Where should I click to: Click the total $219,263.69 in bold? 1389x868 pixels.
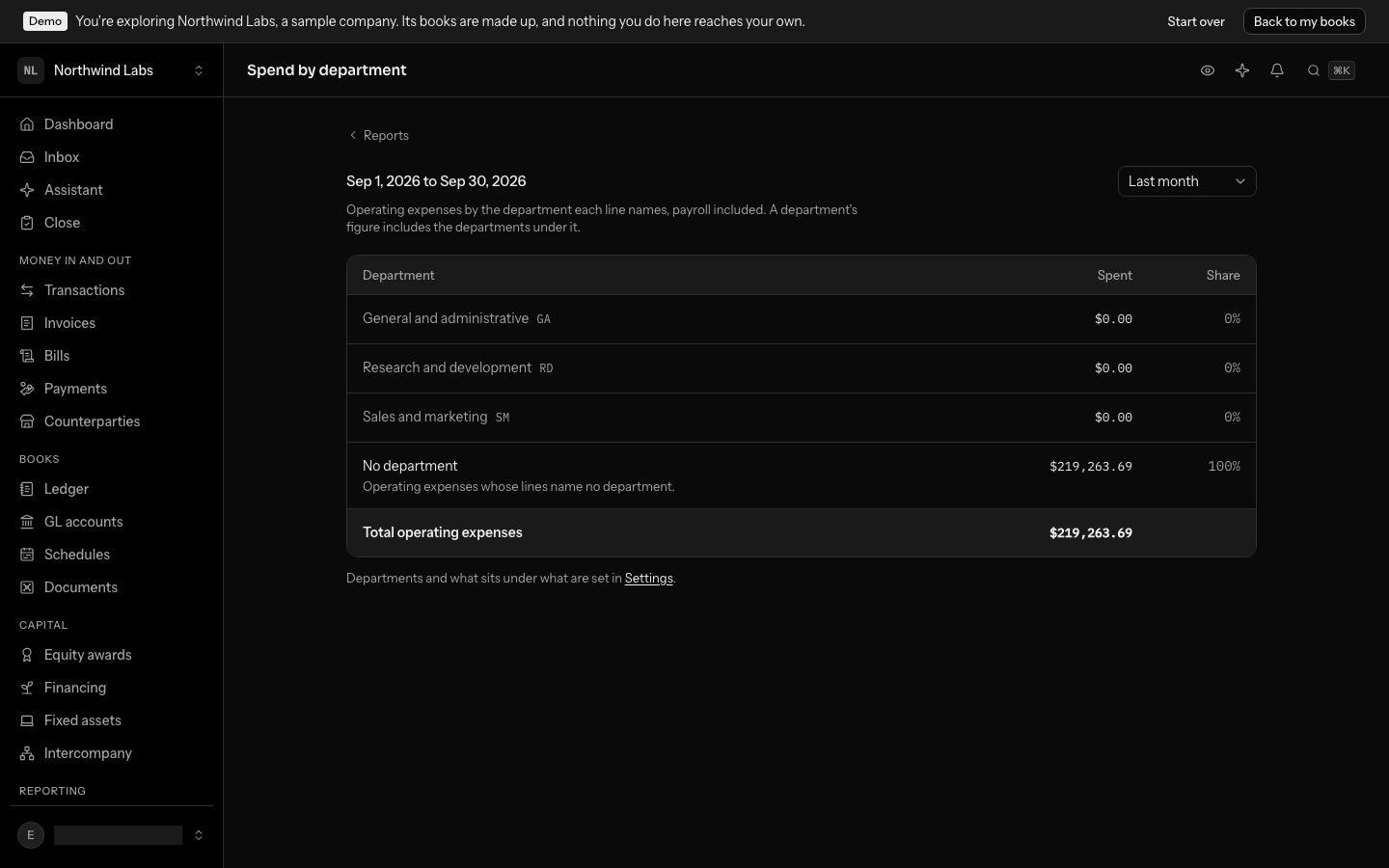[1091, 533]
